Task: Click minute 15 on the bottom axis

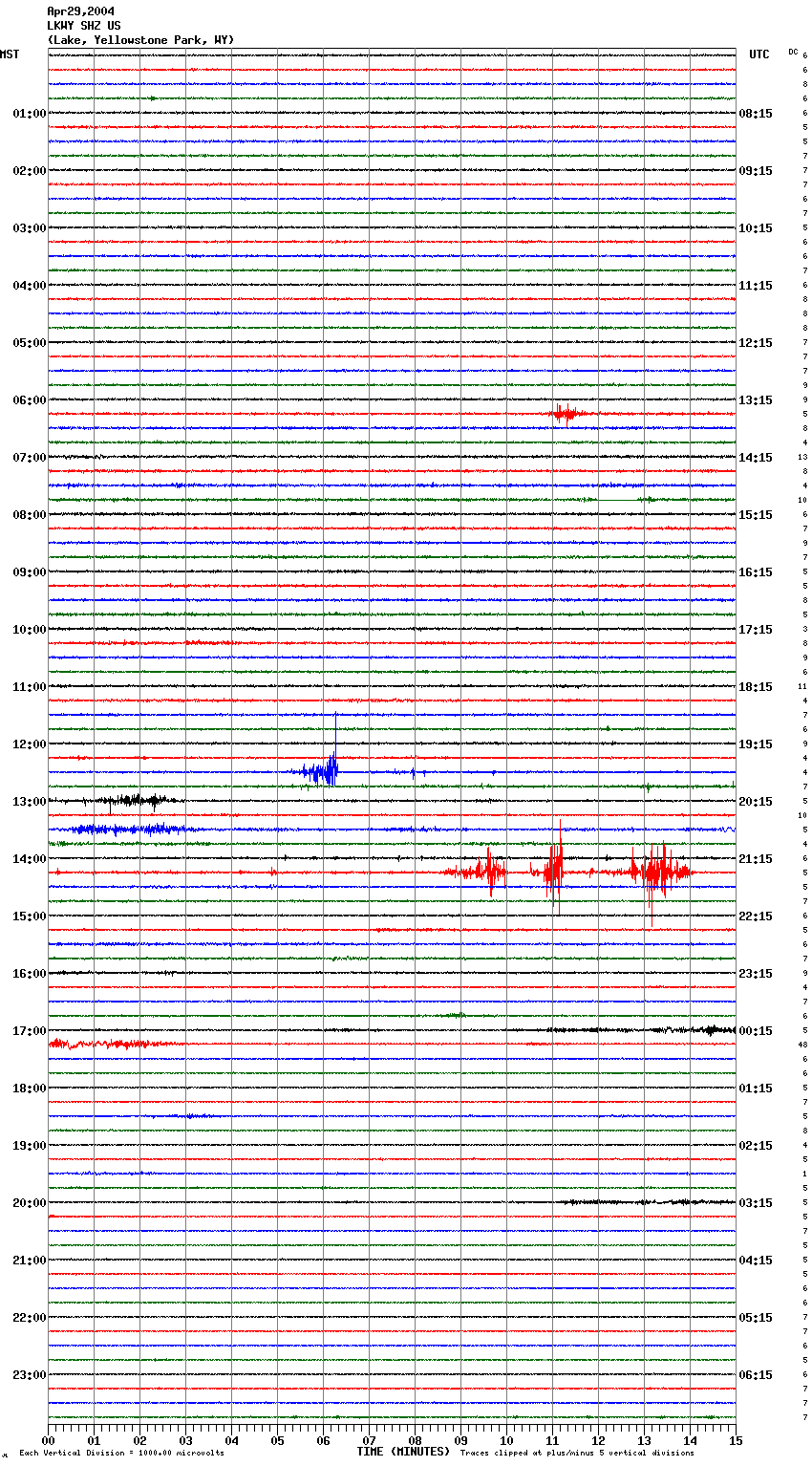Action: 736,1440
